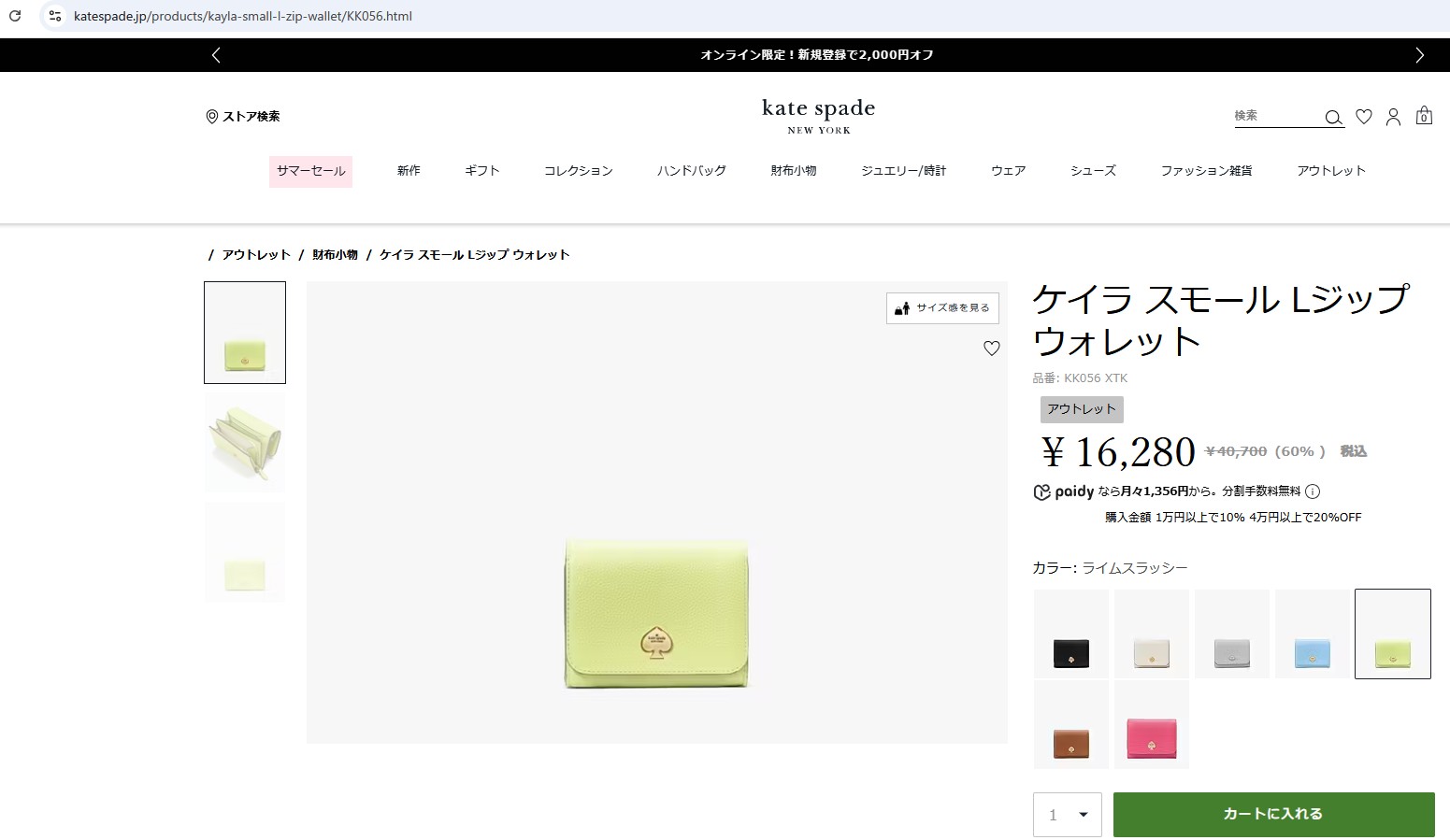This screenshot has width=1450, height=840.
Task: Add product to favorites via image heart
Action: coord(992,349)
